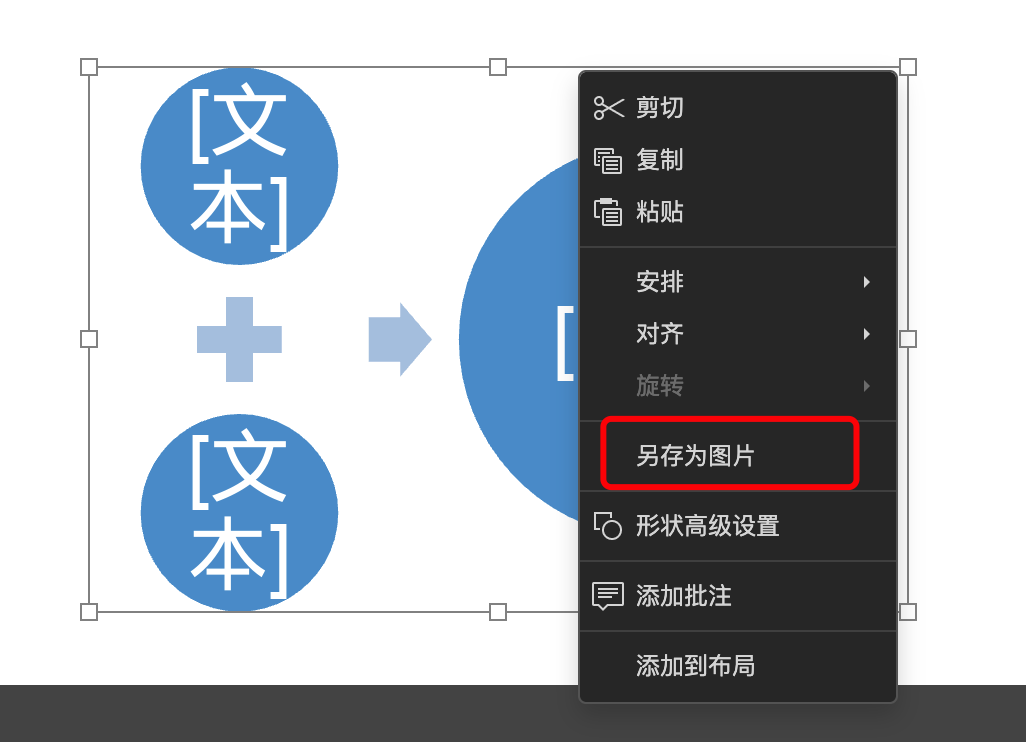Click the comment bubble icon beside 添加批注
This screenshot has height=742, width=1026.
(x=608, y=596)
